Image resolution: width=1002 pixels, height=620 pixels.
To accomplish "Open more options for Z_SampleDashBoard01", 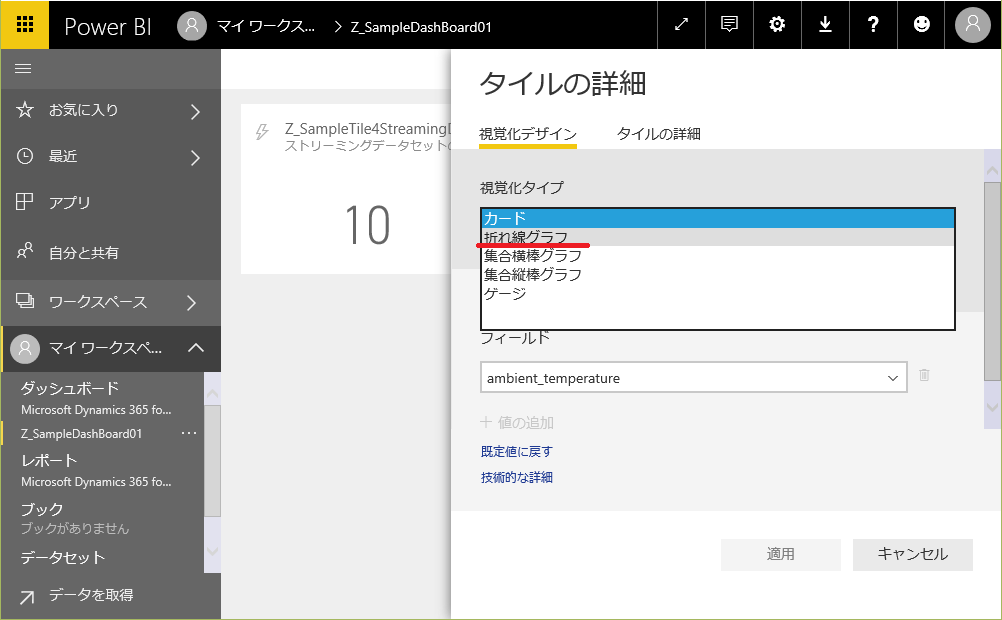I will tap(189, 433).
